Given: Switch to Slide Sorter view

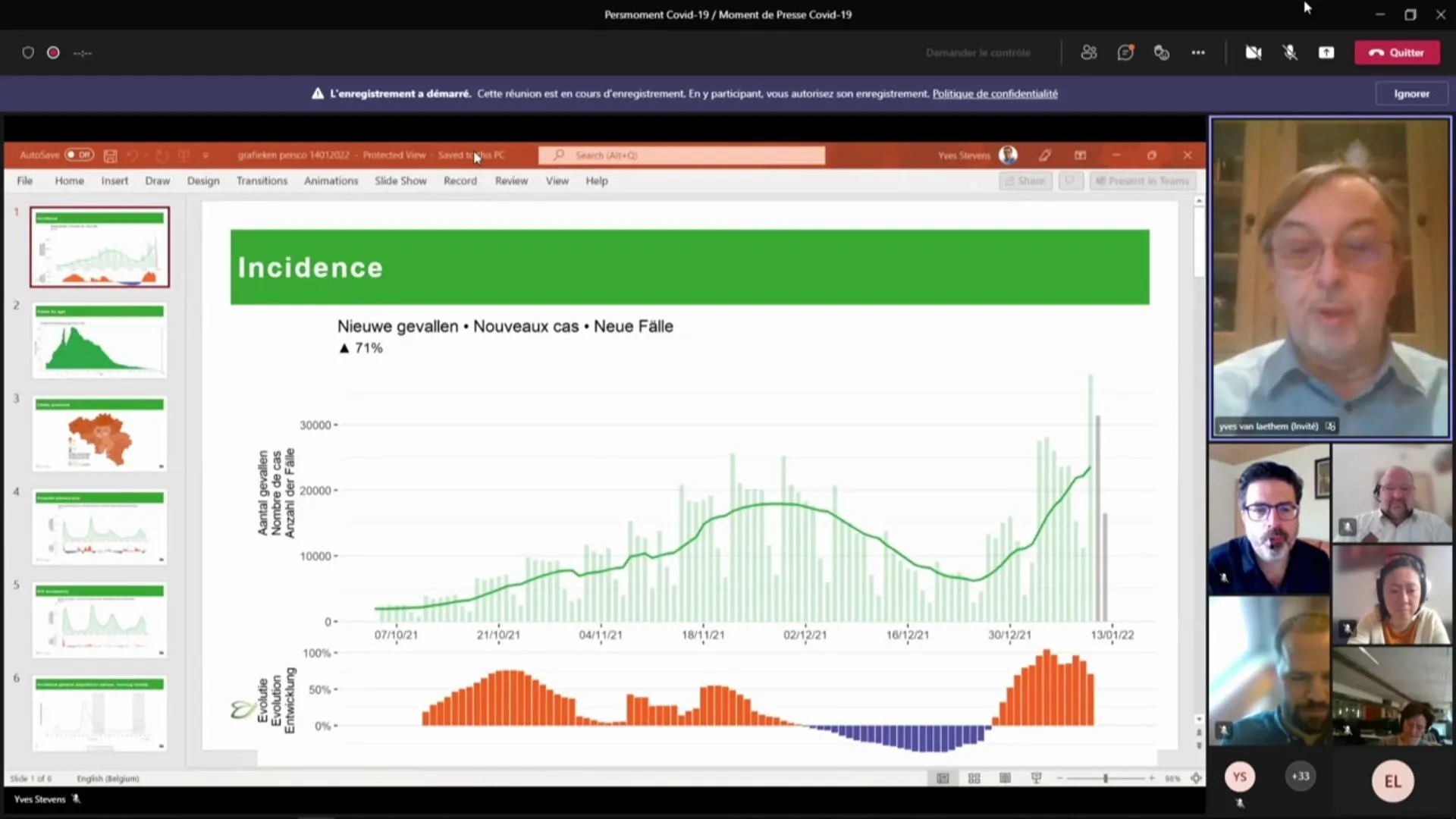Looking at the screenshot, I should coord(974,778).
